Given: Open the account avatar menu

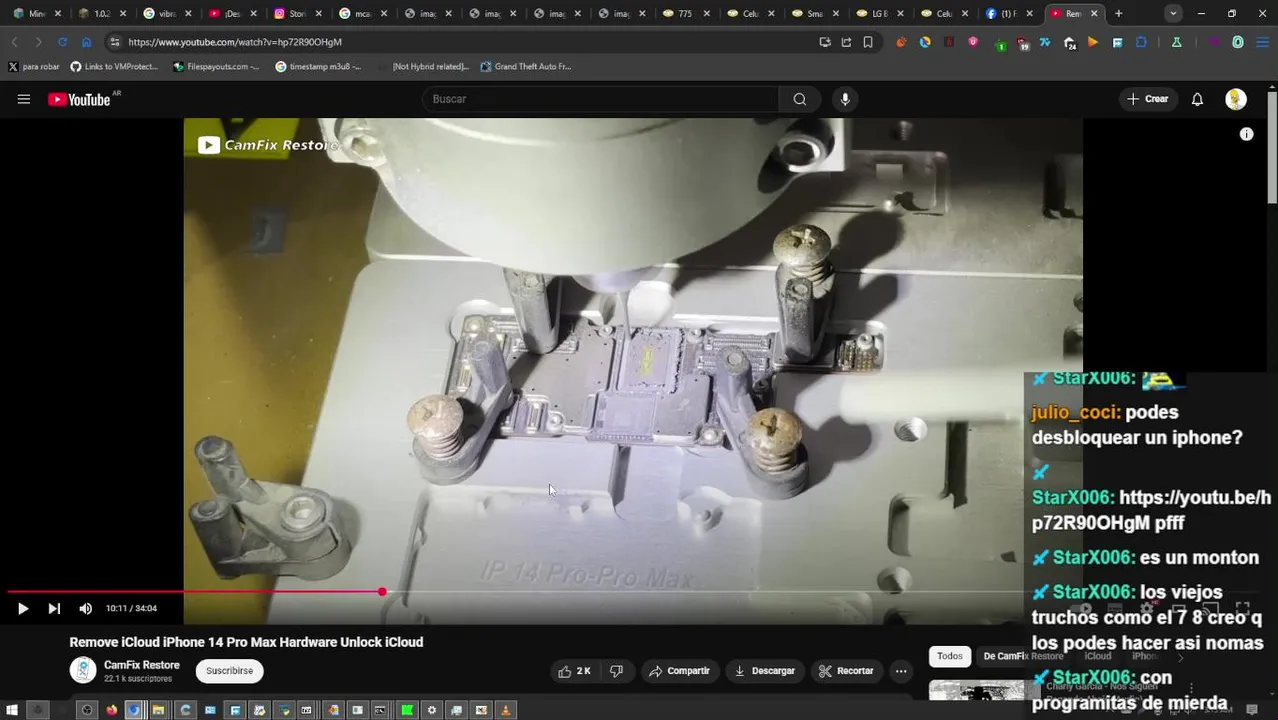Looking at the screenshot, I should click(1236, 99).
